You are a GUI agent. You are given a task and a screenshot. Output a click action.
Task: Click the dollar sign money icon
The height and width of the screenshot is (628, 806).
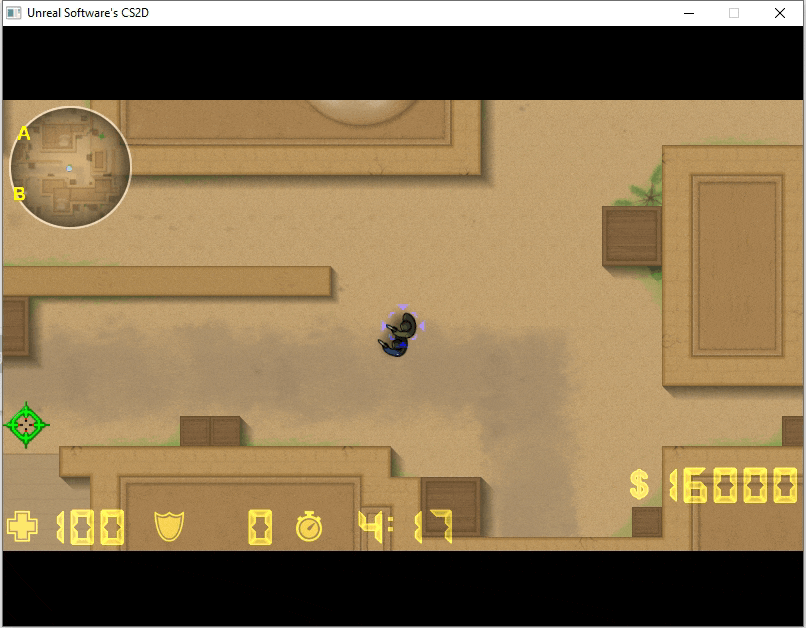639,484
